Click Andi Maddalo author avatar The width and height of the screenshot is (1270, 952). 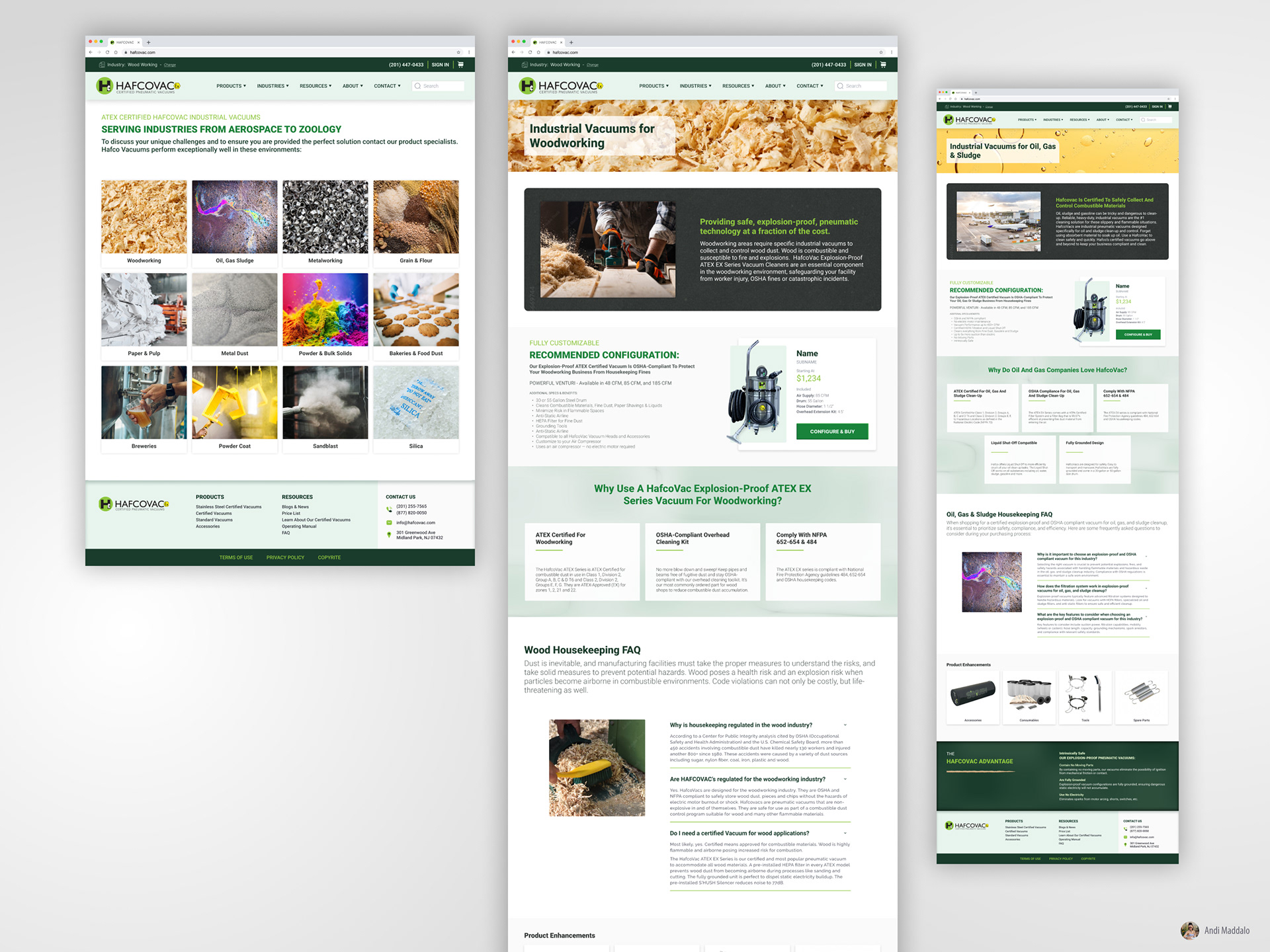point(1190,931)
